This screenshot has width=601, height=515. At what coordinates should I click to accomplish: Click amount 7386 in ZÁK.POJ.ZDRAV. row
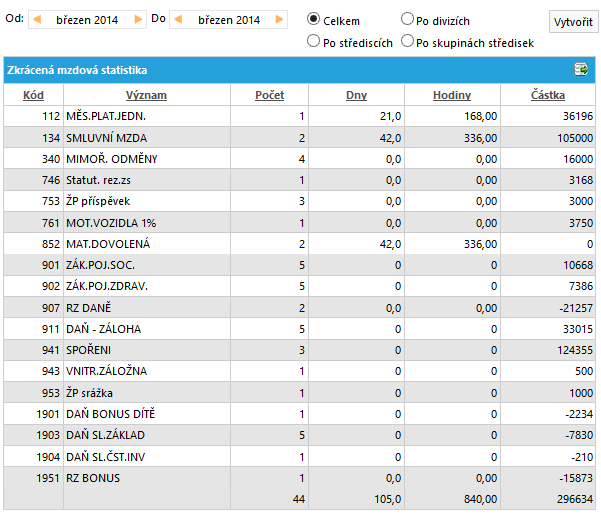581,286
